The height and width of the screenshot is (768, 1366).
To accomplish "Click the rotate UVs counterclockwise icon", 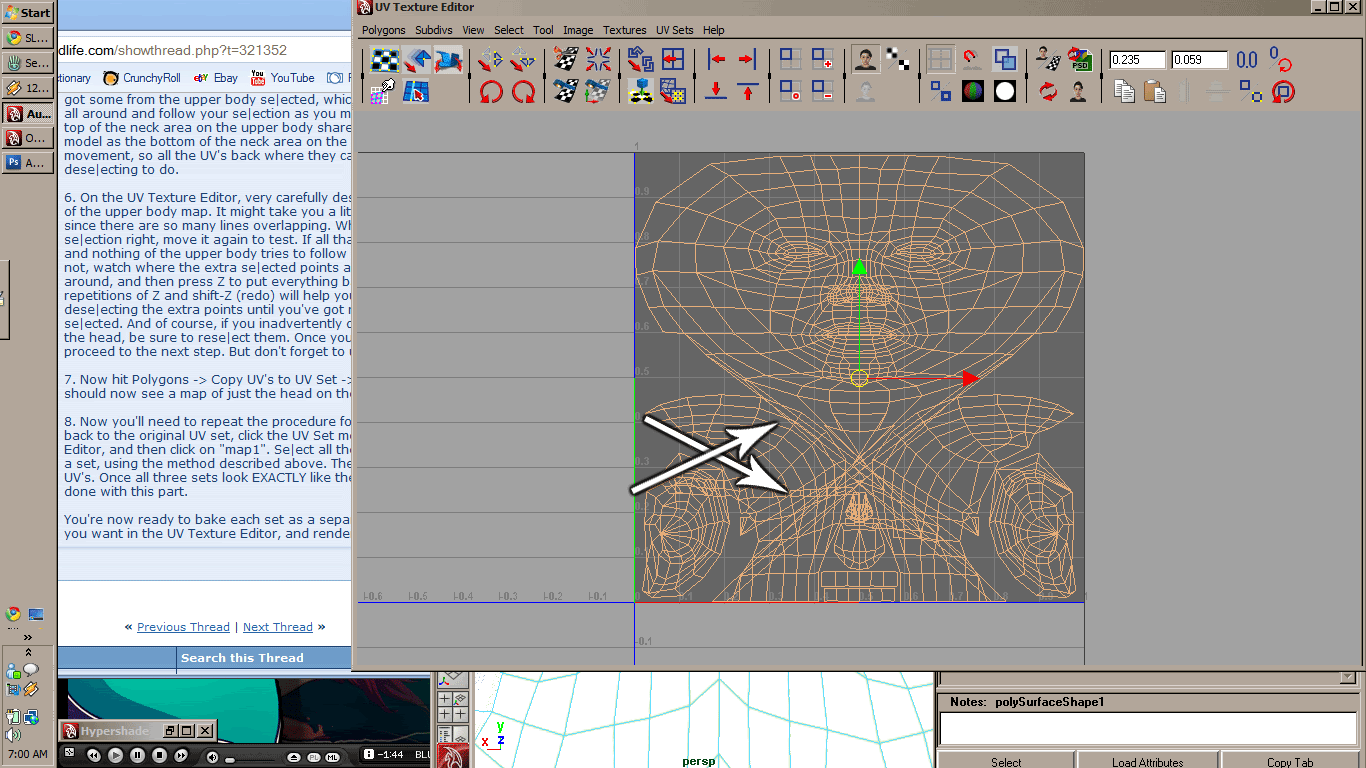I will coord(490,92).
